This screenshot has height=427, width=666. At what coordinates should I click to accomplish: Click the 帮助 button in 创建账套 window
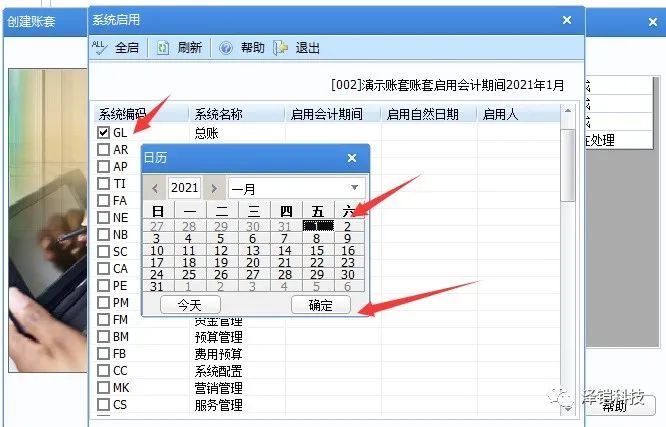[x=615, y=407]
